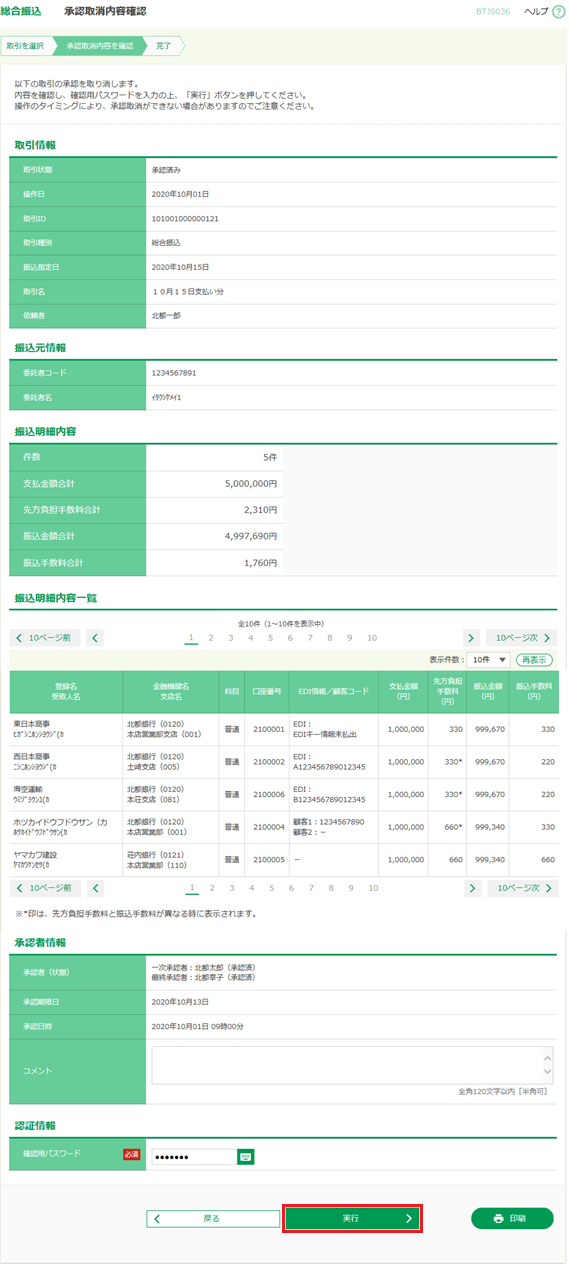
Task: Click the 口座番号 column header
Action: click(x=266, y=691)
